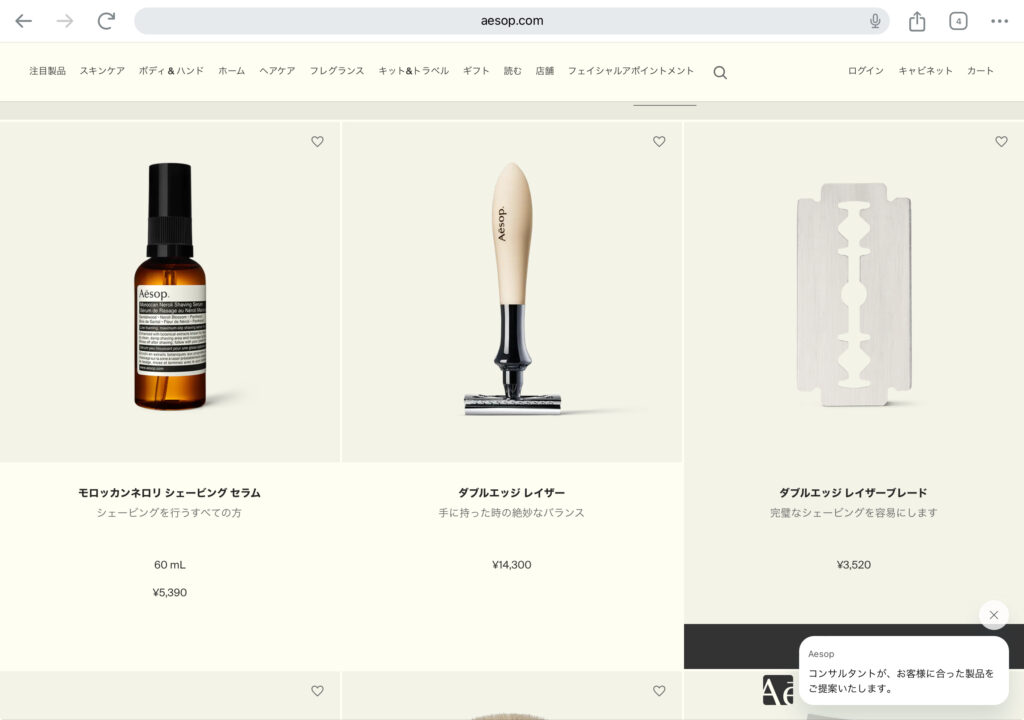Screen dimensions: 1024x720
Task: Open the ホーム menu
Action: (x=231, y=71)
